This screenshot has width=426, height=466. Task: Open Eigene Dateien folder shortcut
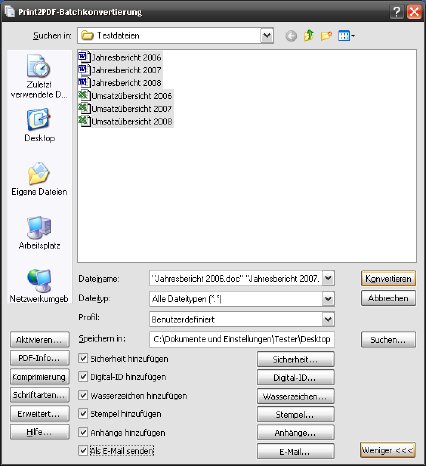[39, 179]
